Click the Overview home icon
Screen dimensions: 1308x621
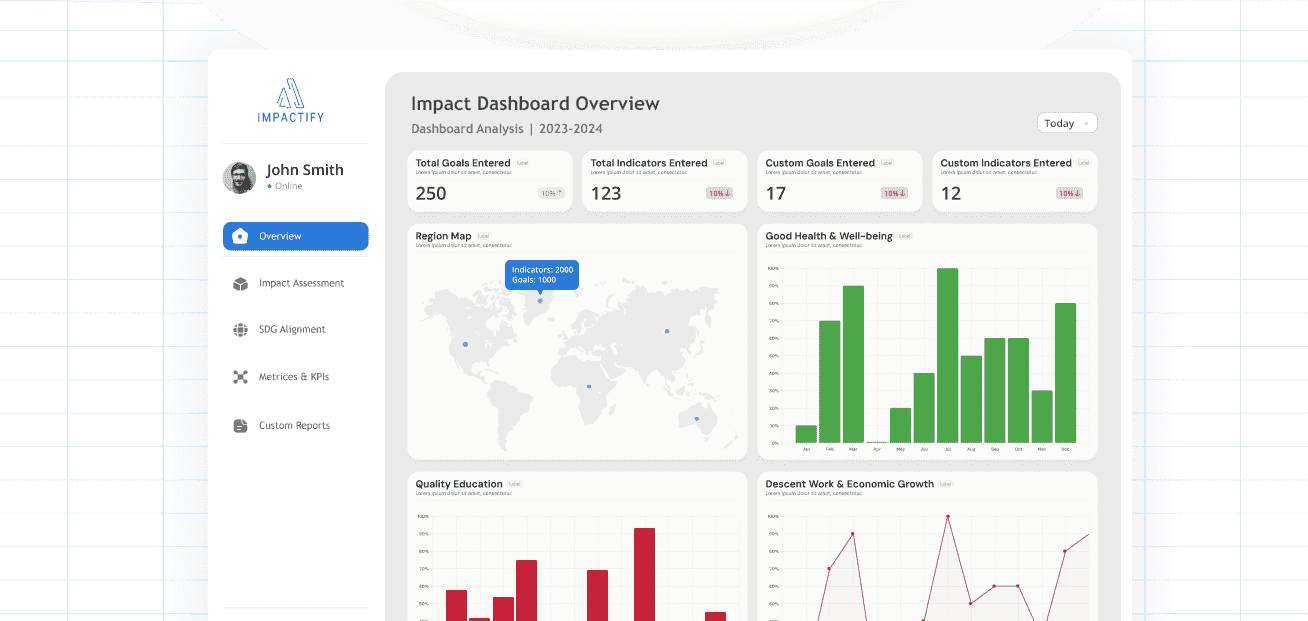click(240, 236)
